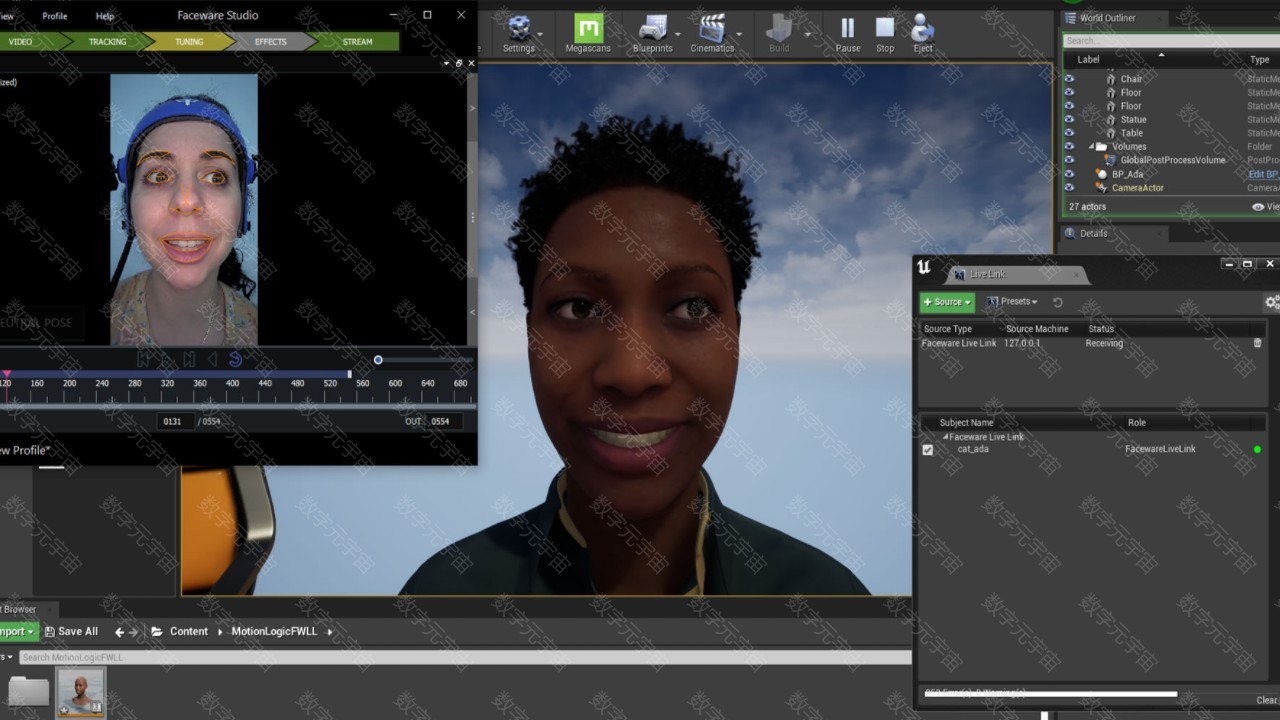
Task: Click the Content folder tree icon
Action: pos(157,631)
